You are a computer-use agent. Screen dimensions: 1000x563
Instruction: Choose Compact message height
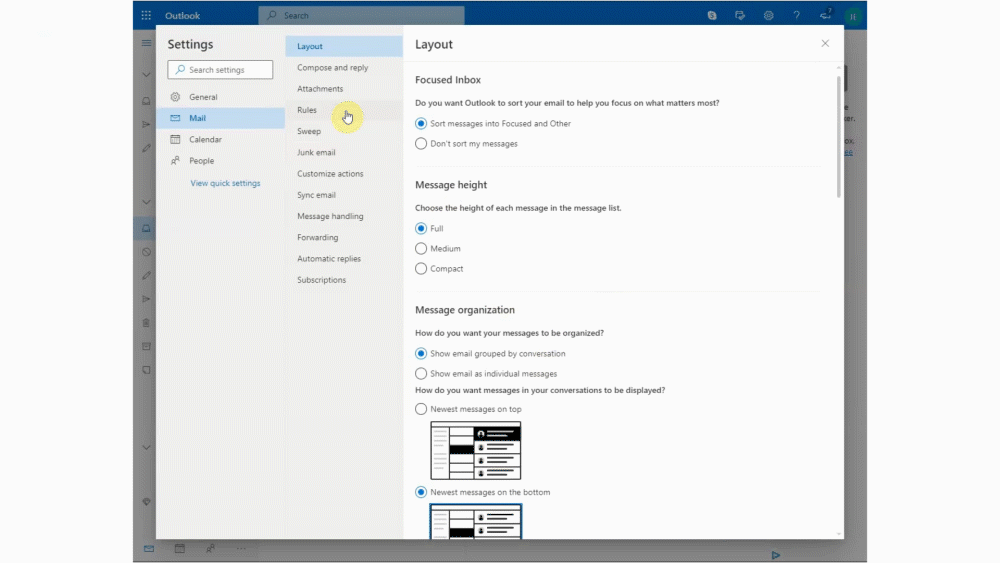[x=421, y=268]
